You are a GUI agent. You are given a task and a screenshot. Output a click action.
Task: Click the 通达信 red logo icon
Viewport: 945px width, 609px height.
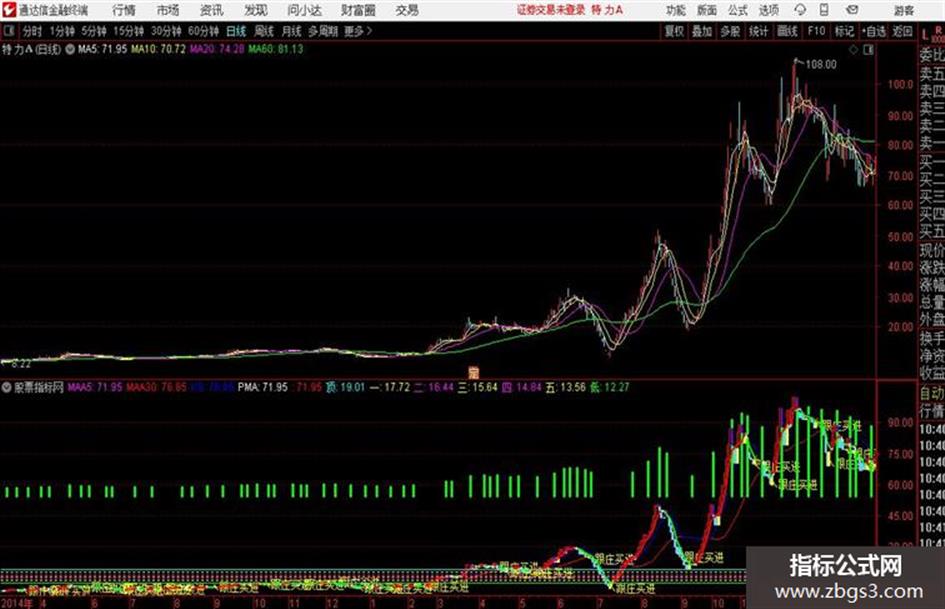click(8, 10)
